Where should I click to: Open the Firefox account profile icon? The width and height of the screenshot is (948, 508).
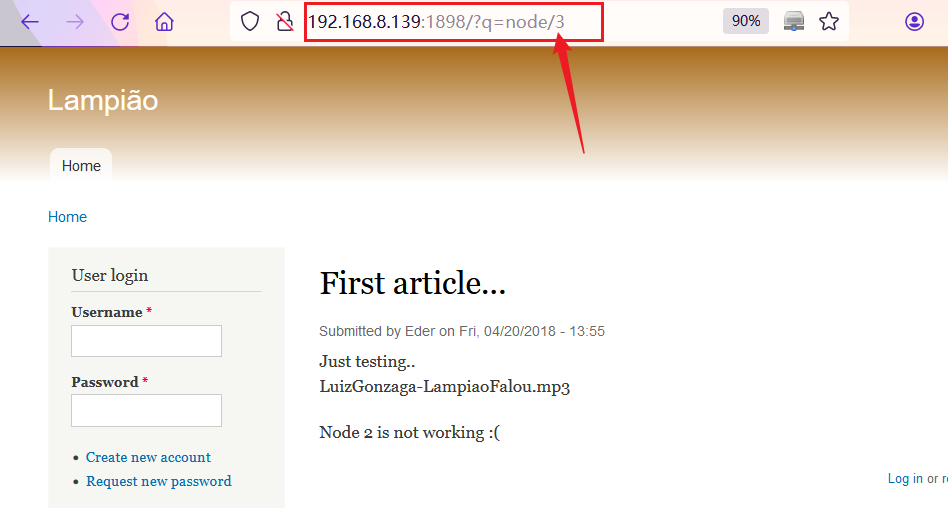coord(914,21)
